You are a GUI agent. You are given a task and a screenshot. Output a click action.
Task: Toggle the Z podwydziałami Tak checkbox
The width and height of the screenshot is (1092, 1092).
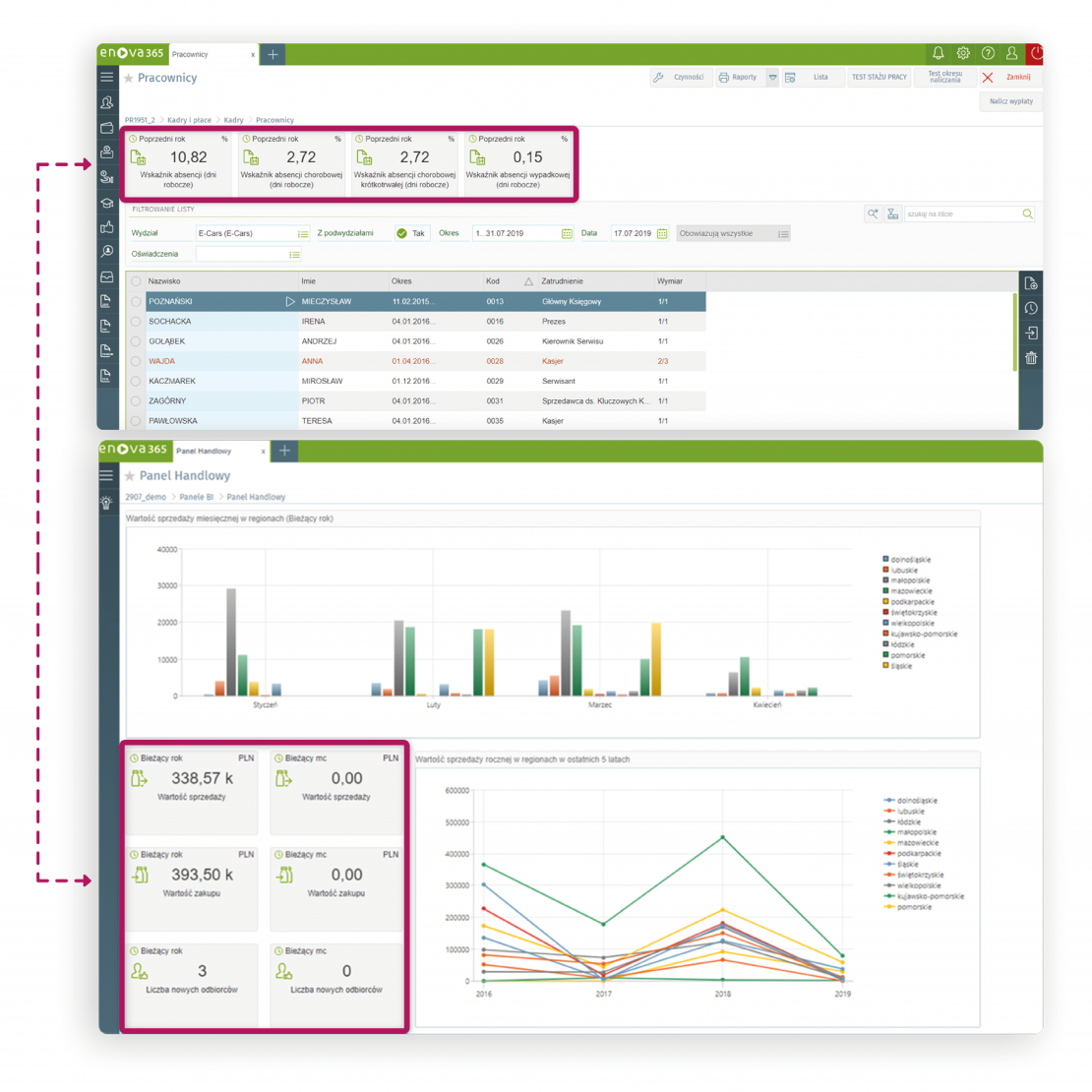click(x=401, y=234)
